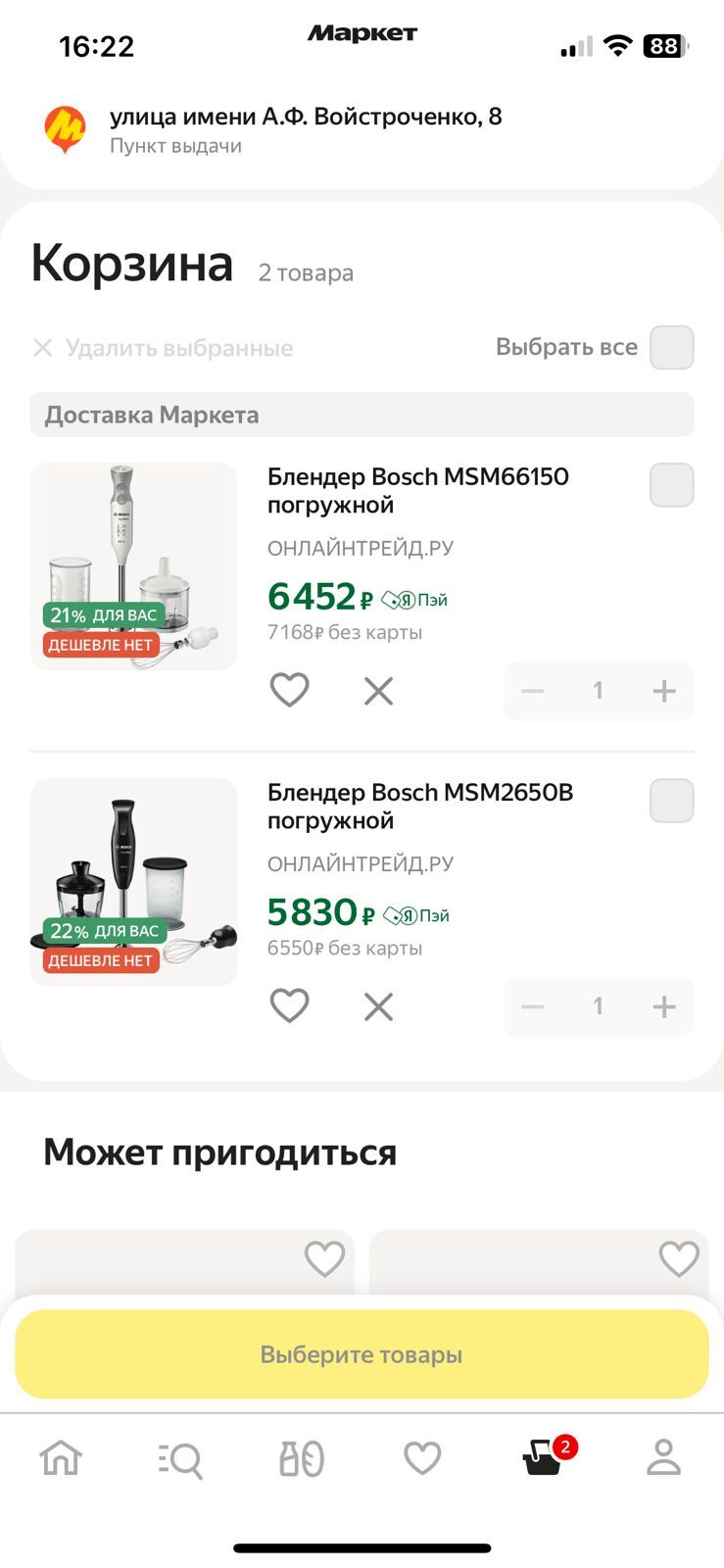The height and width of the screenshot is (1568, 724).
Task: Tap the 'Выберите товары' yellow button
Action: [x=362, y=1354]
